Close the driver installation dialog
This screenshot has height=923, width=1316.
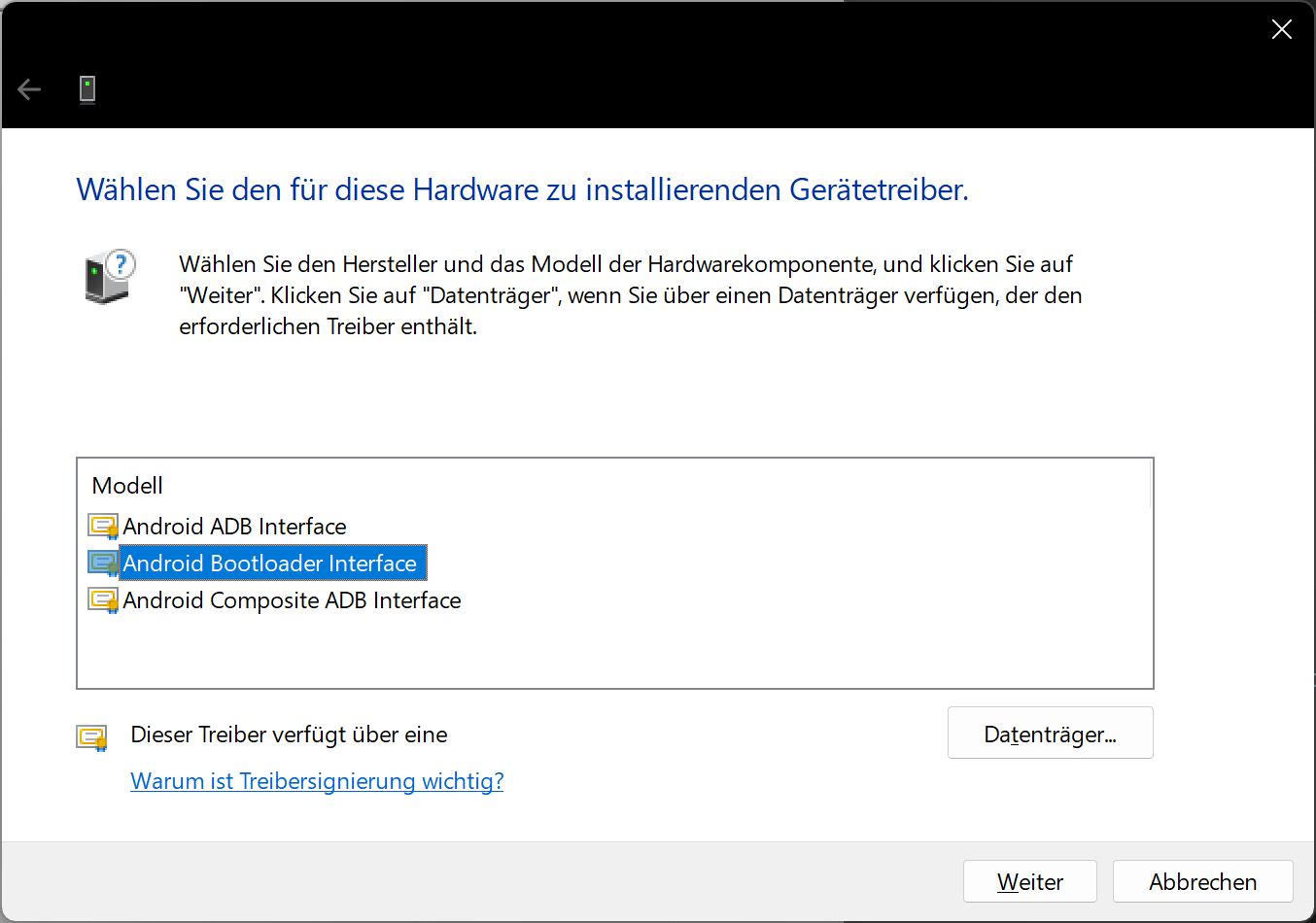click(1281, 30)
